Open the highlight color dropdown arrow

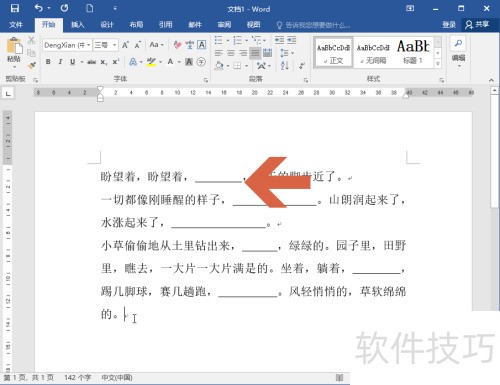[x=160, y=62]
